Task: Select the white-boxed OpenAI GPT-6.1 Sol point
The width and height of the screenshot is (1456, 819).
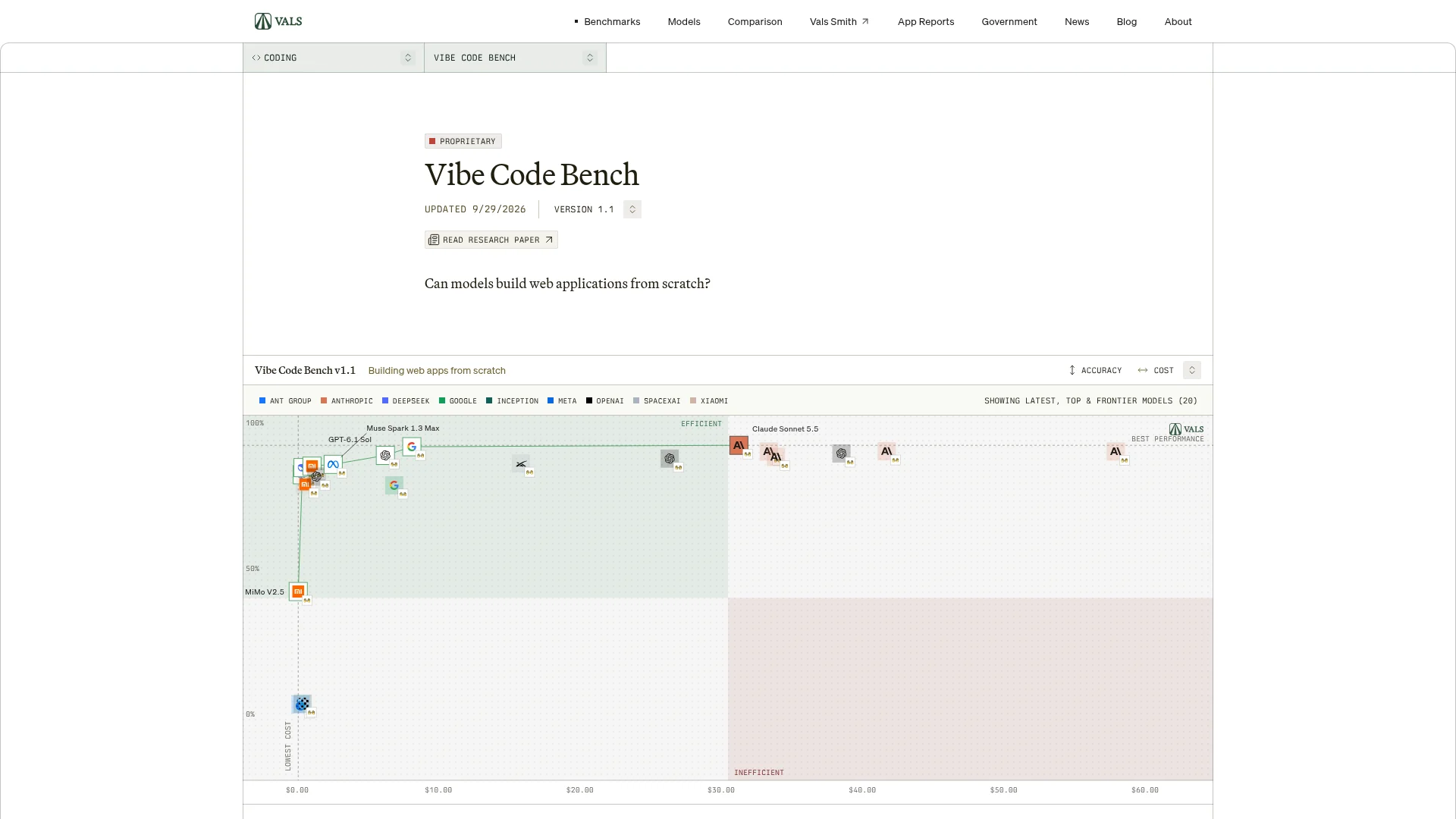Action: (x=385, y=455)
